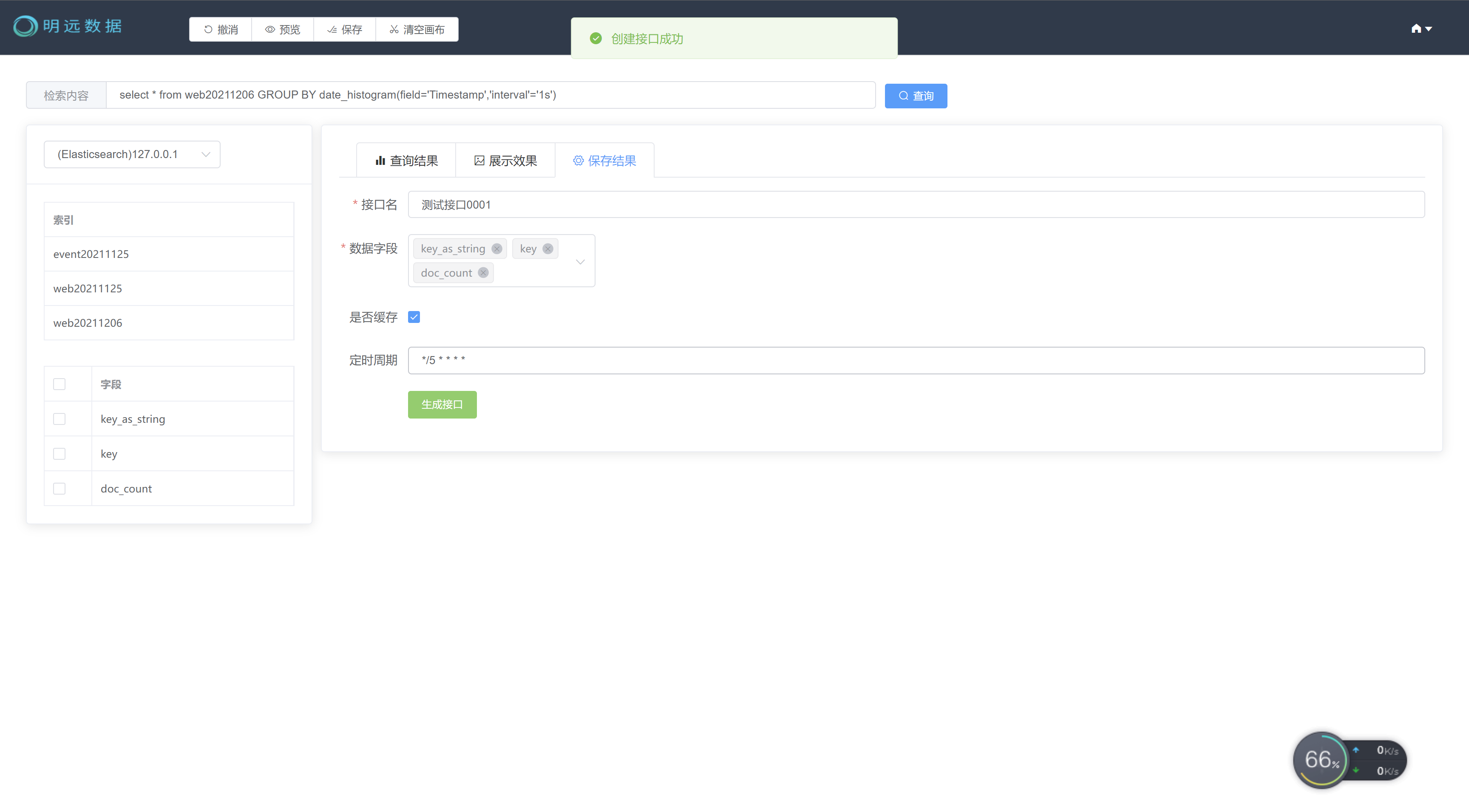Toggle the select-all 字段 header checkbox
This screenshot has height=812, width=1469.
tap(60, 385)
